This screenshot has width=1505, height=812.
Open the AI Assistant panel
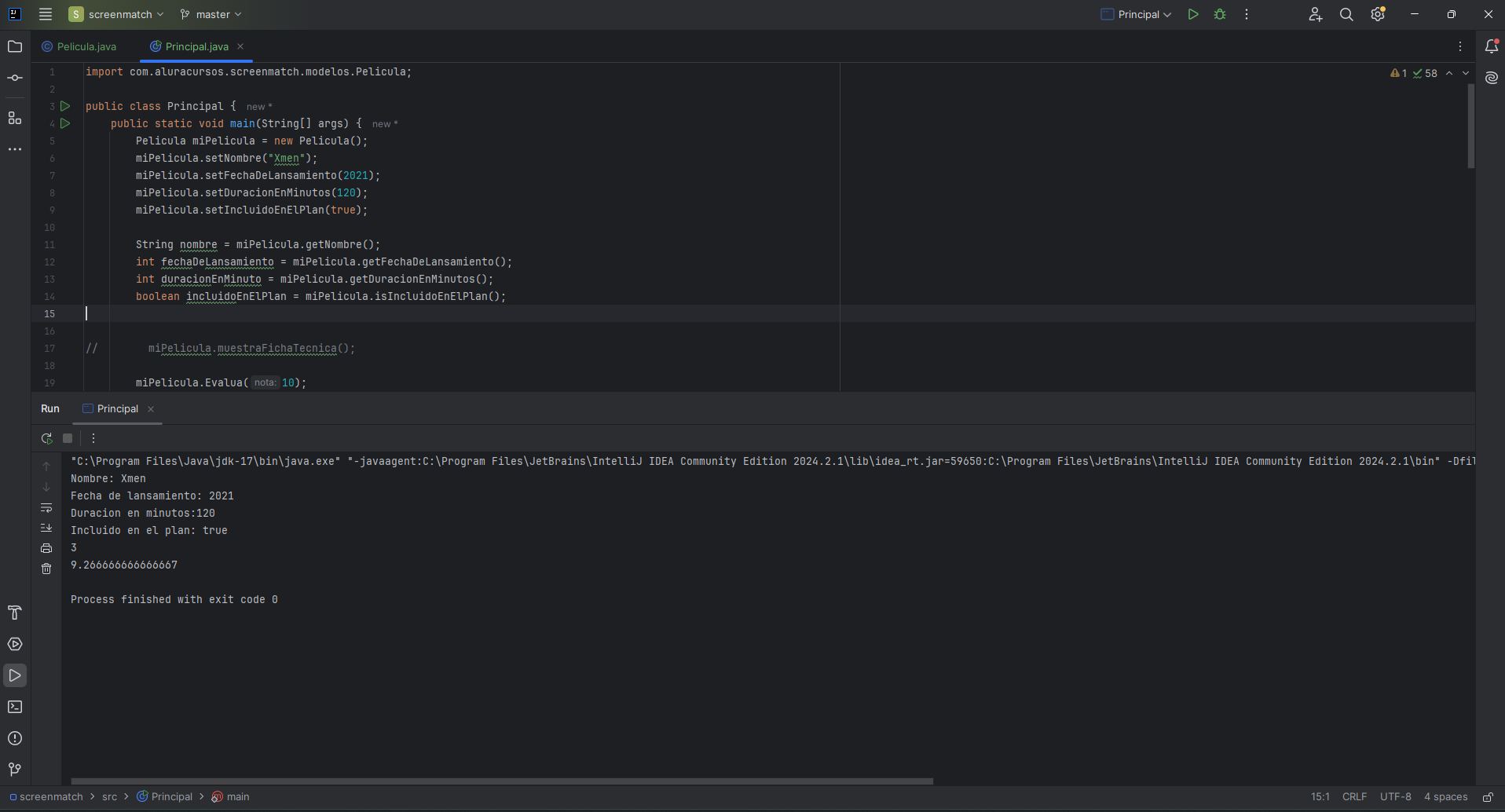coord(1492,78)
